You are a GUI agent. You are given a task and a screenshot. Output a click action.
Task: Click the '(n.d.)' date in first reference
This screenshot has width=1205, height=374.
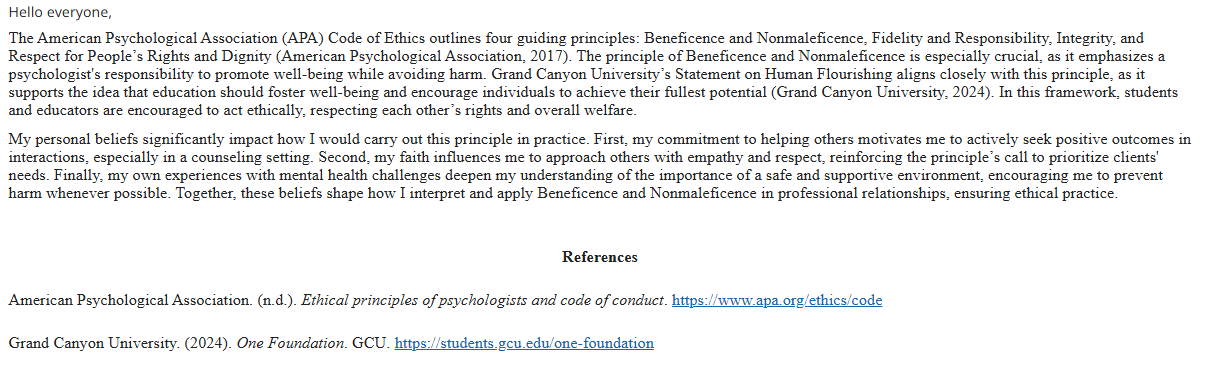click(x=274, y=300)
